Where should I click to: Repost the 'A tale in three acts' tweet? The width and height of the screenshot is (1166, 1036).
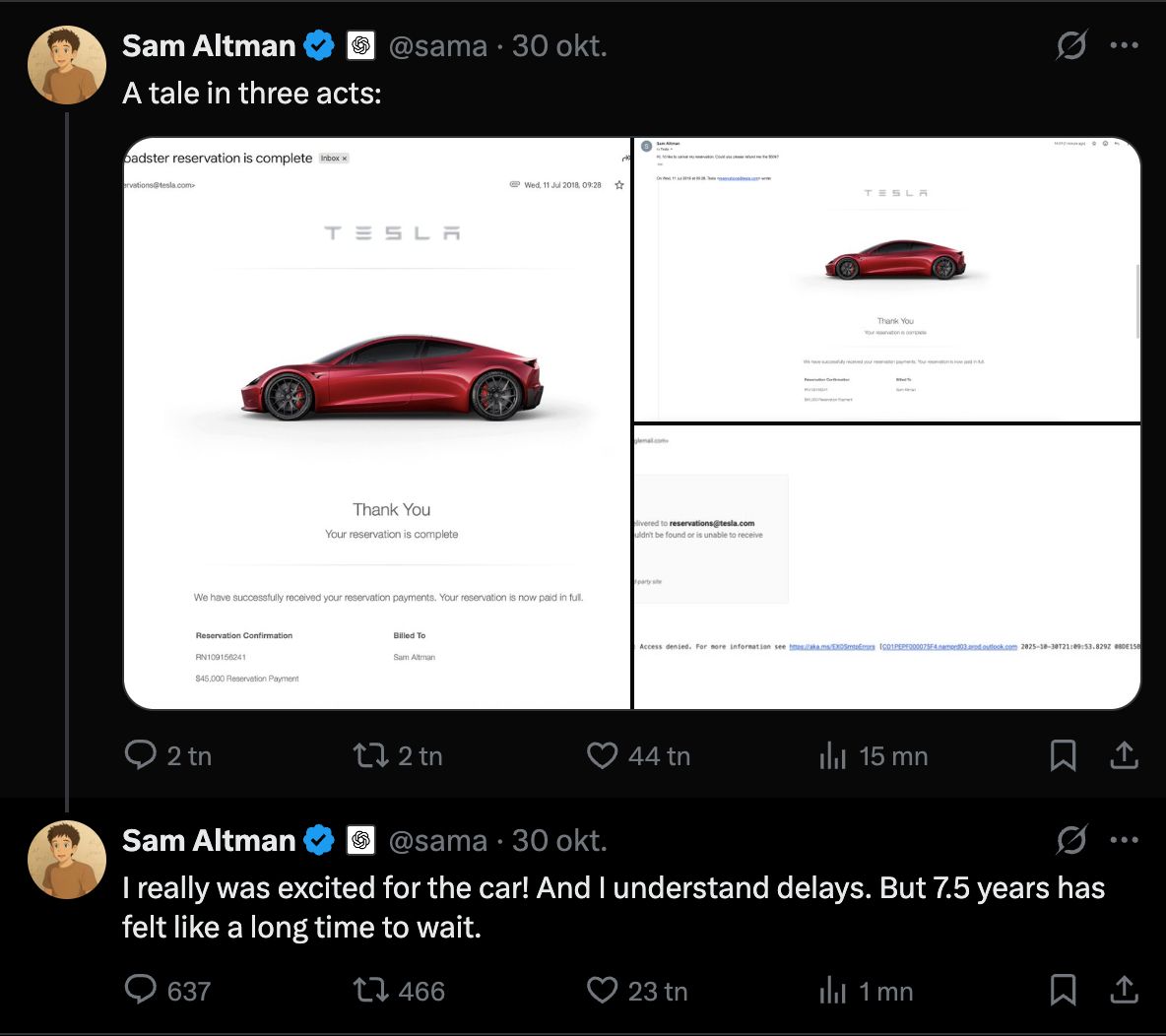click(371, 755)
